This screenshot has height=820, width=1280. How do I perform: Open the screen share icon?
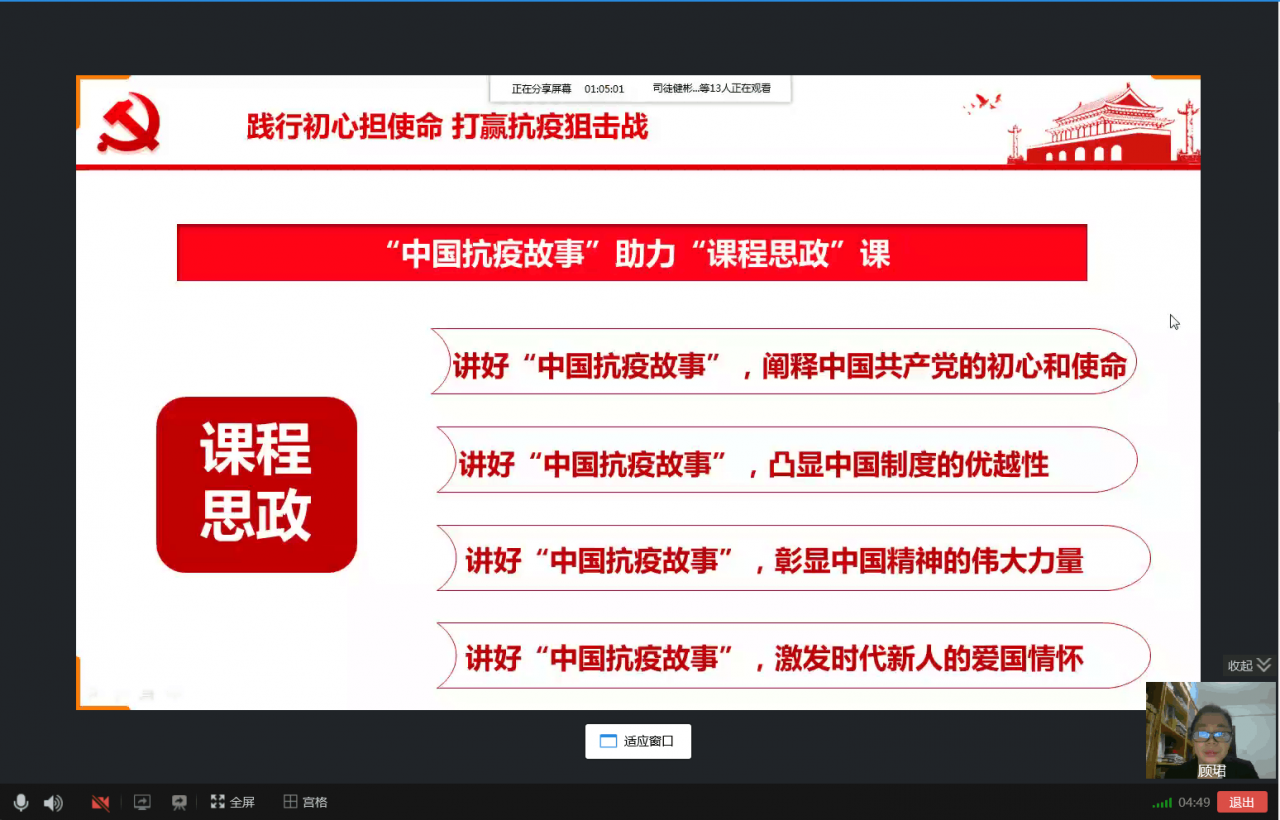click(x=141, y=801)
